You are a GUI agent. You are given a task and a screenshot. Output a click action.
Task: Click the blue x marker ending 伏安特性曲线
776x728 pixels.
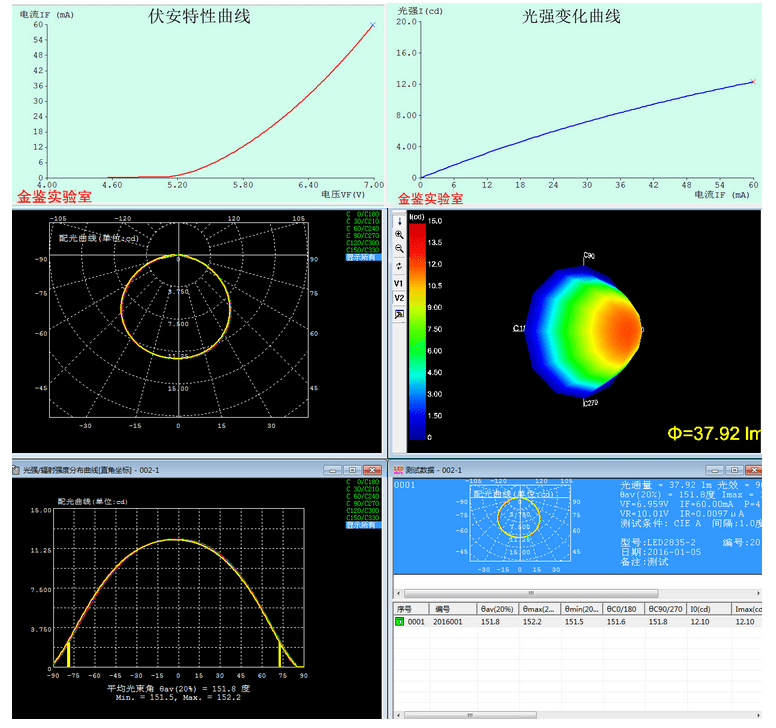373,25
